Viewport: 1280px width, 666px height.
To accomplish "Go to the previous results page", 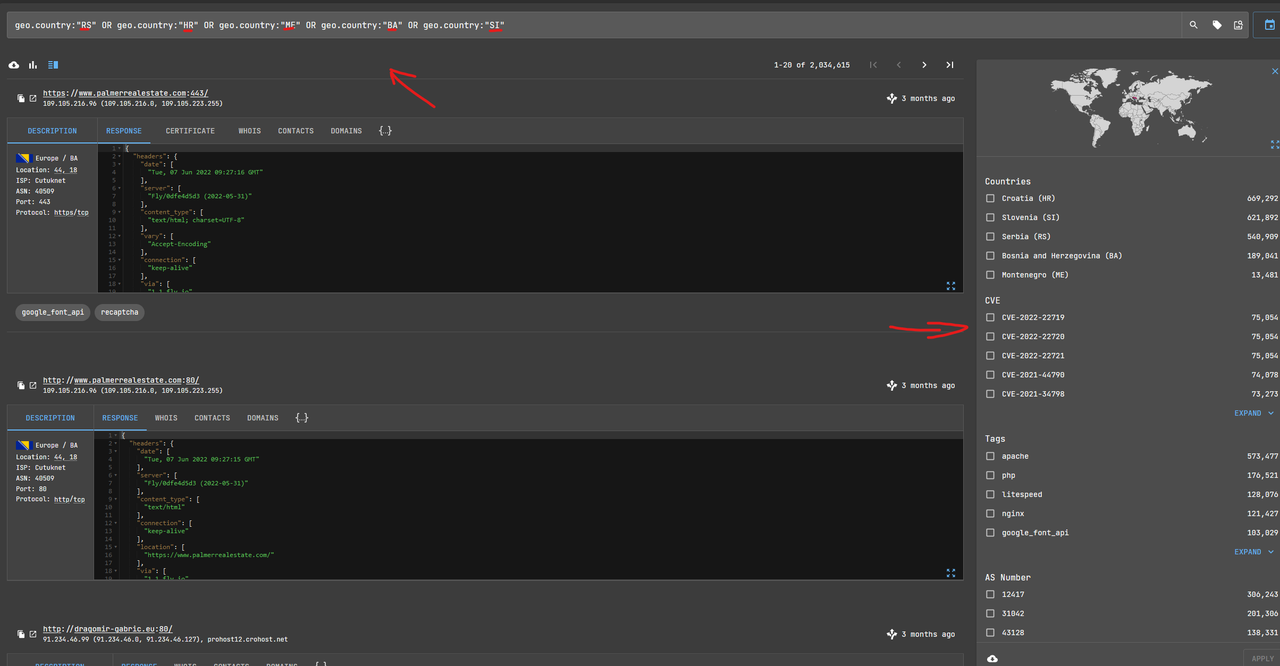I will [898, 65].
